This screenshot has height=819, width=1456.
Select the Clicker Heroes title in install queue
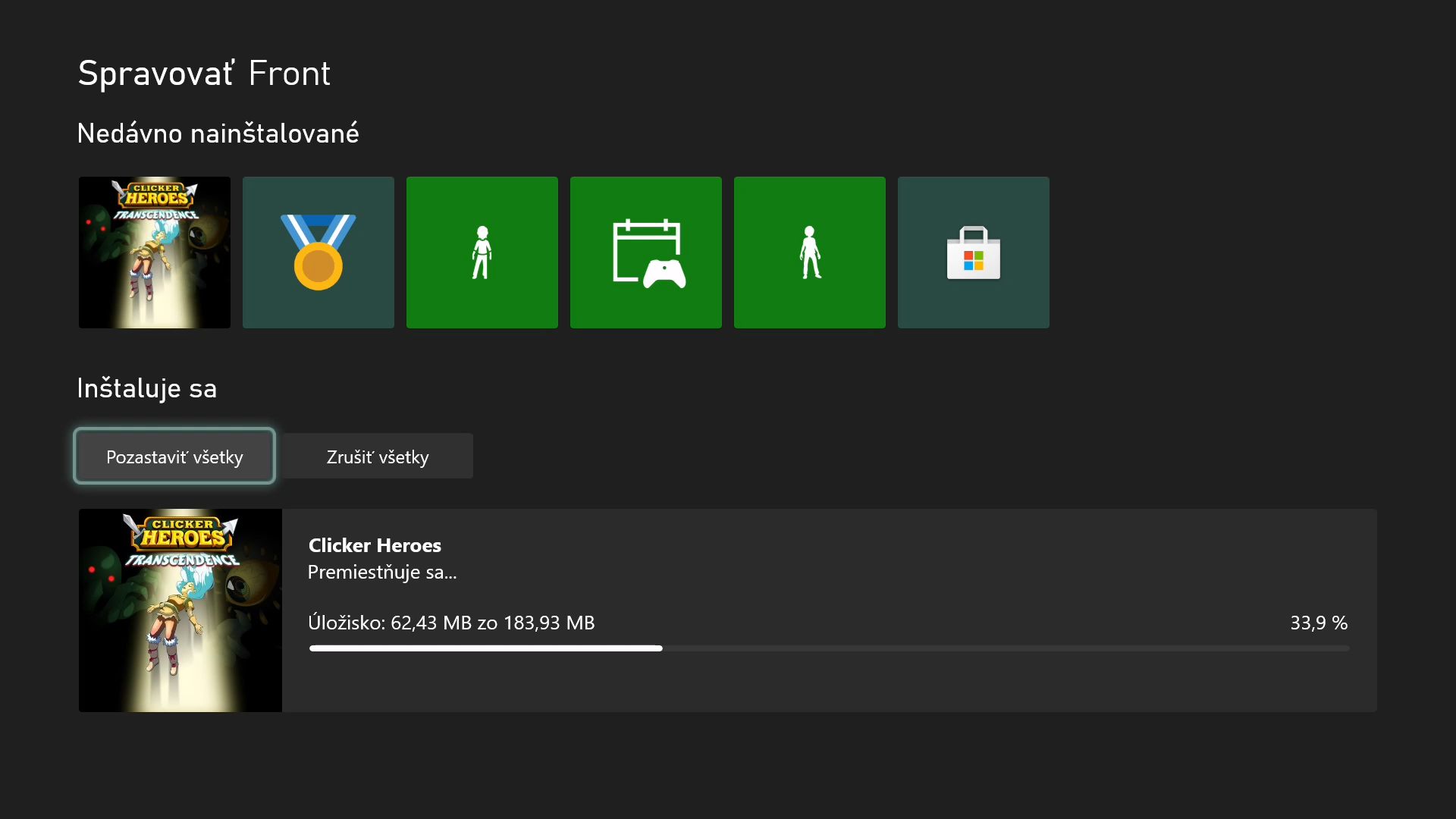pos(375,545)
